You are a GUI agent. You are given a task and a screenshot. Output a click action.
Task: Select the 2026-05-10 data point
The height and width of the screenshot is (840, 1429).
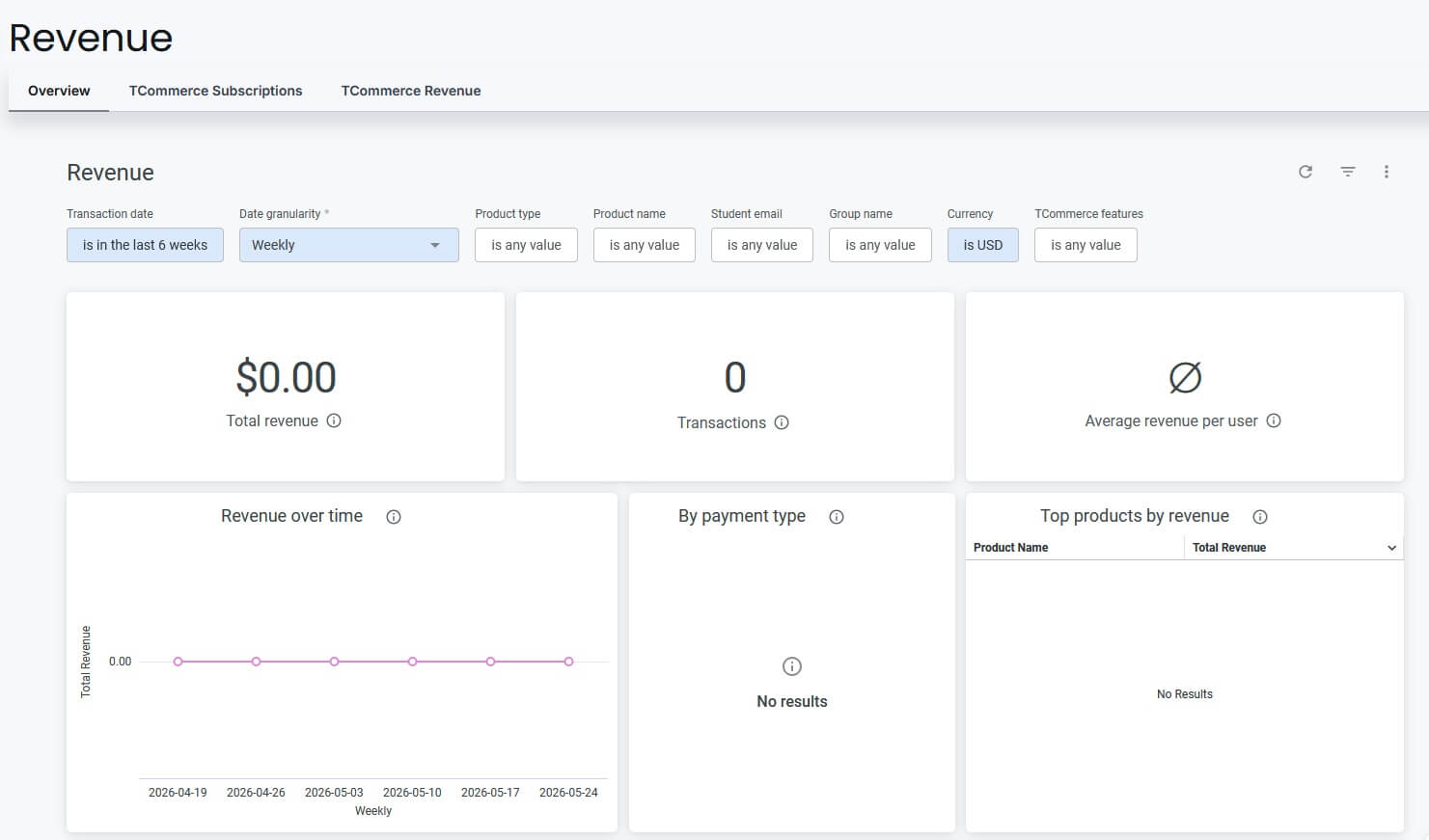coord(412,662)
